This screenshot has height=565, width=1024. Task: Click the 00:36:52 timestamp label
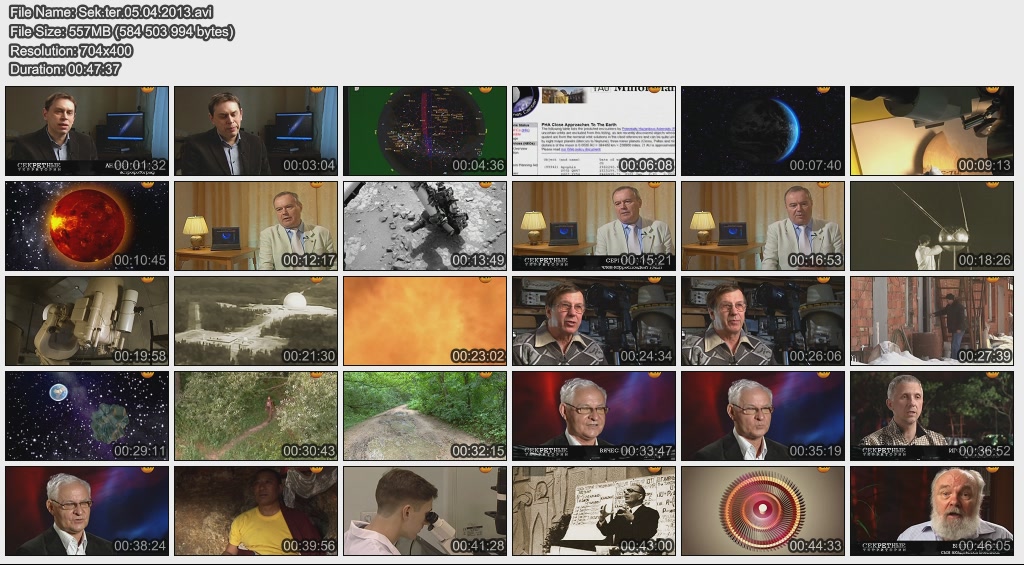(x=985, y=451)
